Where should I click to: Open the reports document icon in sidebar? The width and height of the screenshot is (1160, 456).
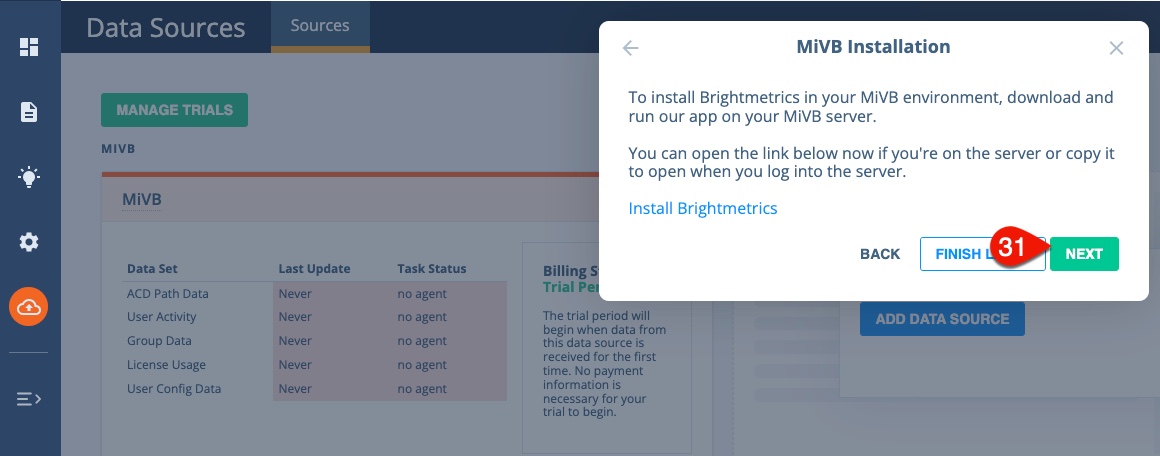click(x=29, y=112)
